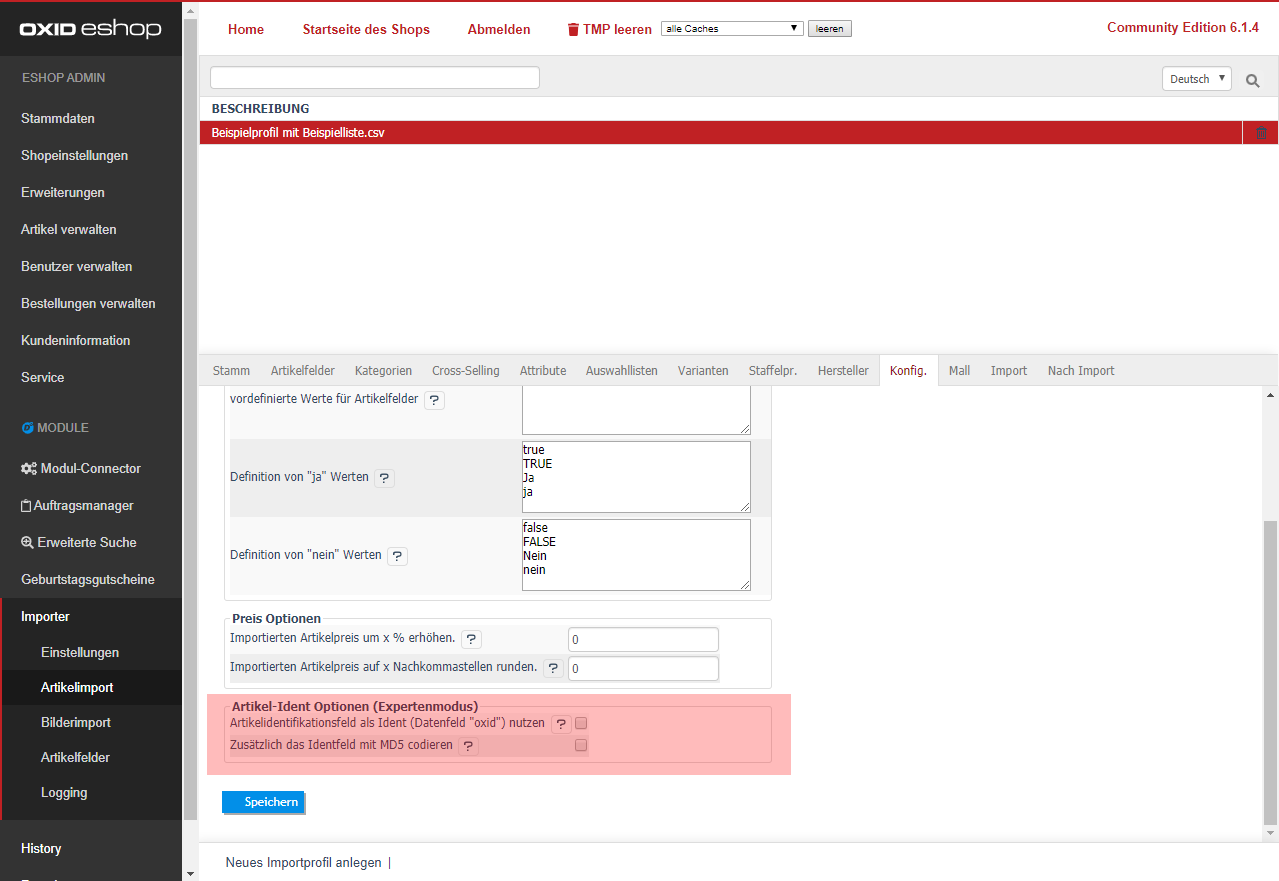Click 'Neues Importprofil anlegen' link

pos(303,862)
